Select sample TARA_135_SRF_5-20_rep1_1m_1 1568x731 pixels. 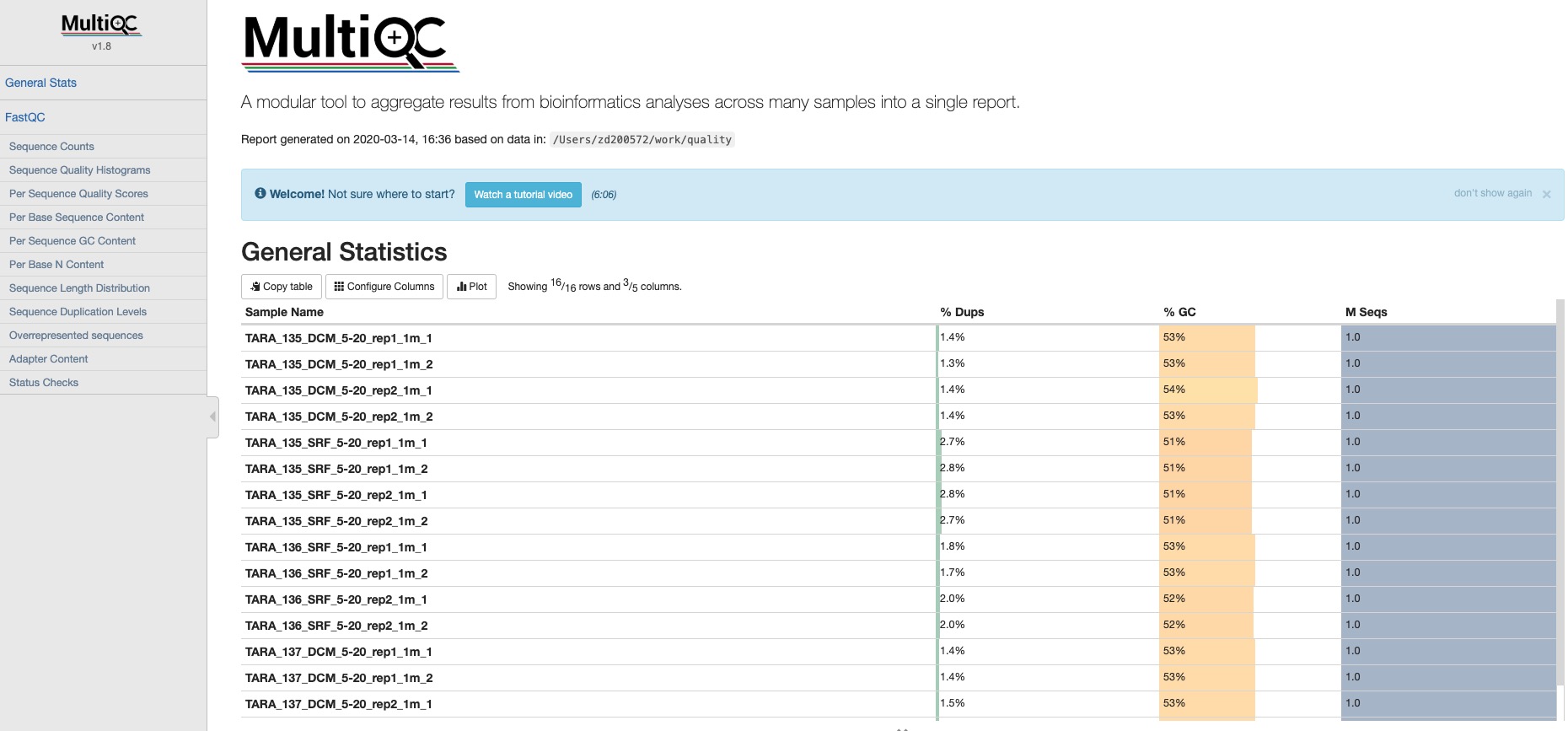pyautogui.click(x=336, y=443)
